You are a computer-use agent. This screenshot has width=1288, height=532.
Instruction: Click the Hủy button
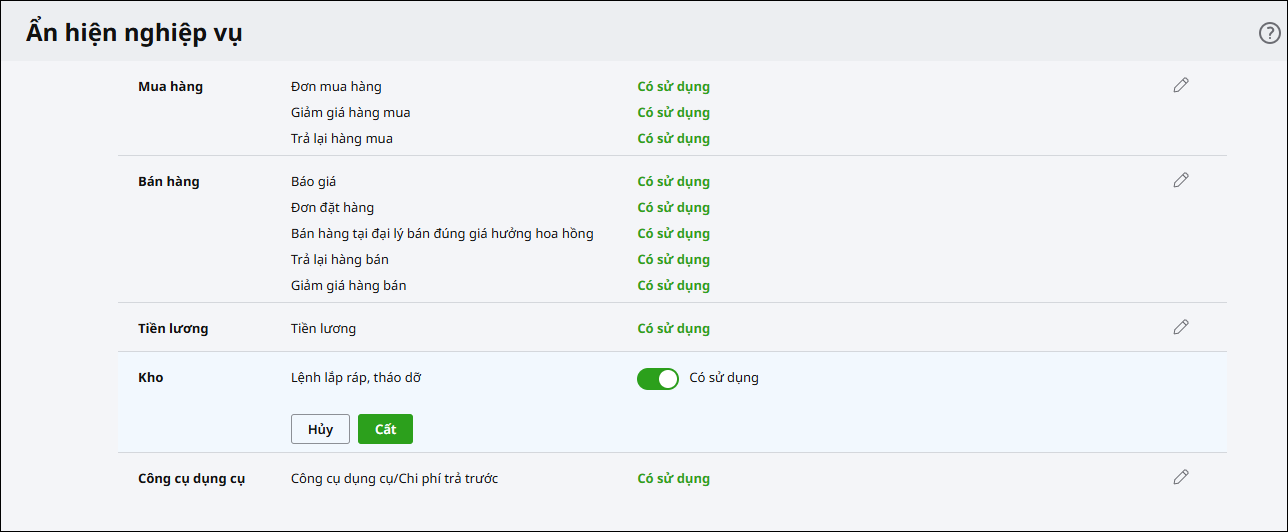(320, 429)
